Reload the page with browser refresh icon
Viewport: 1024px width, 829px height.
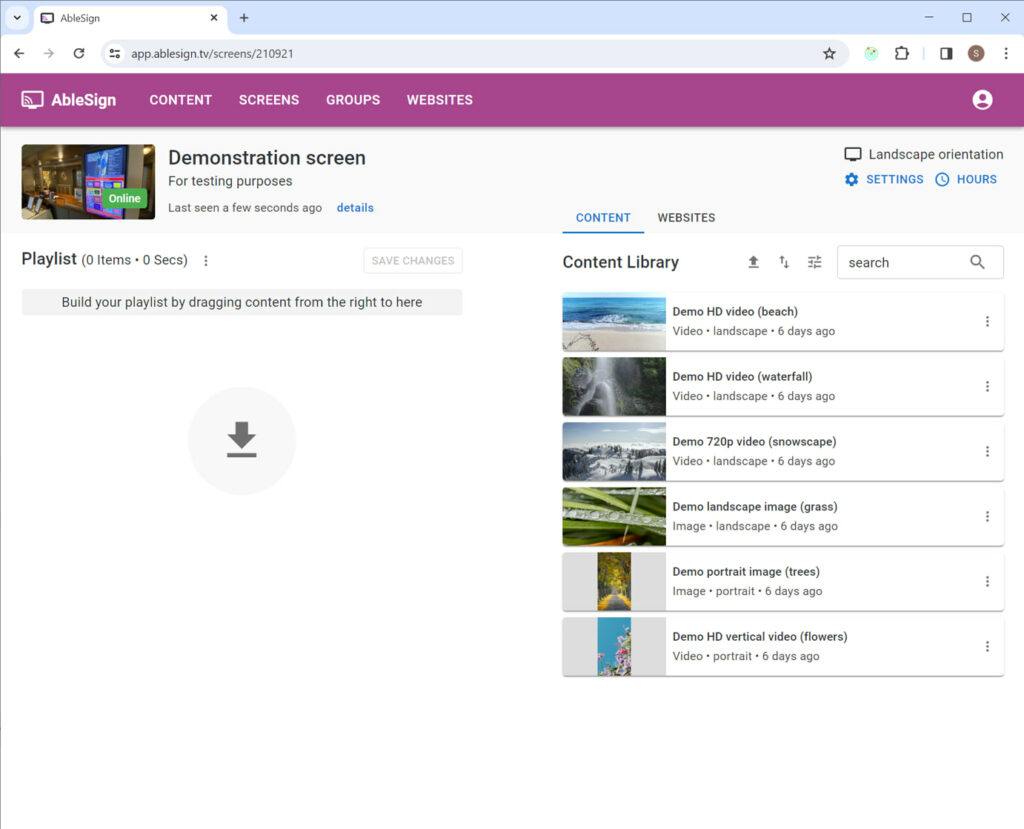click(79, 54)
